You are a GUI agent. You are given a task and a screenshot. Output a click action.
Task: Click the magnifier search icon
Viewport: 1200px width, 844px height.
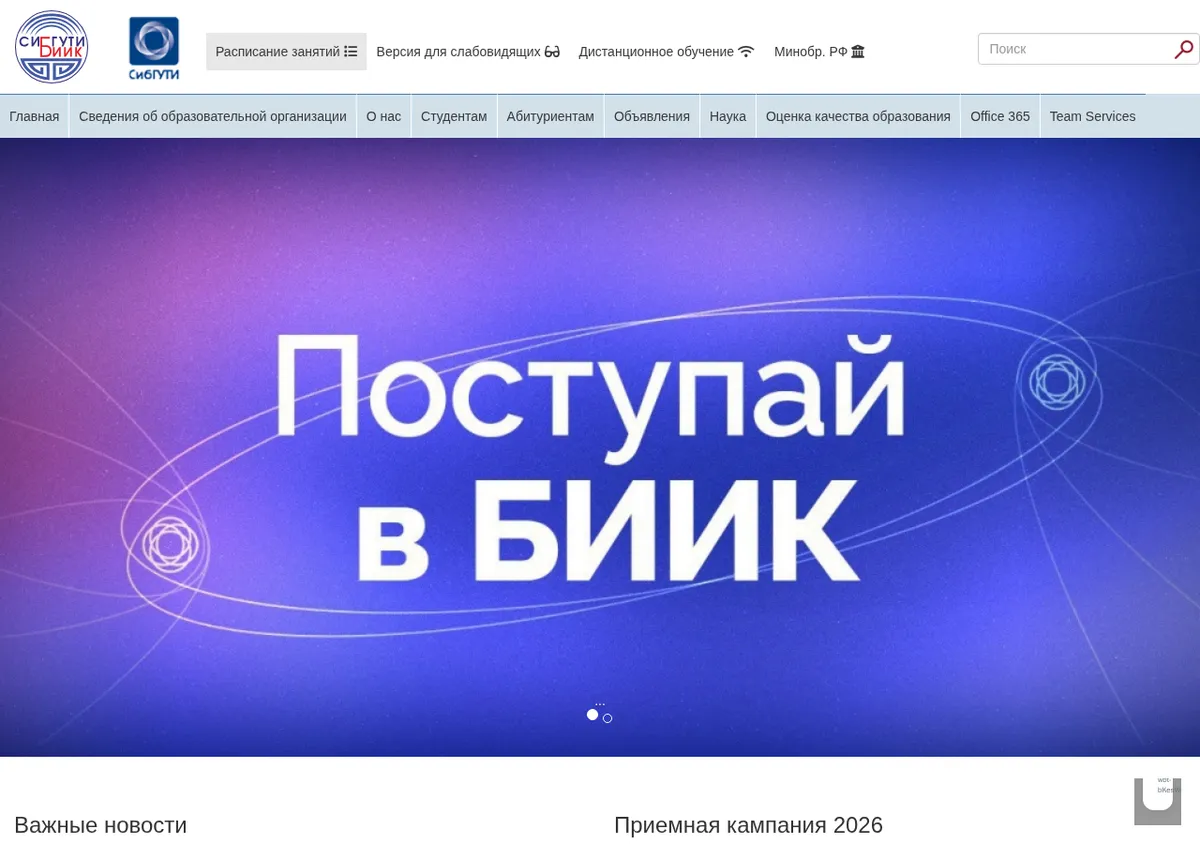coord(1184,49)
